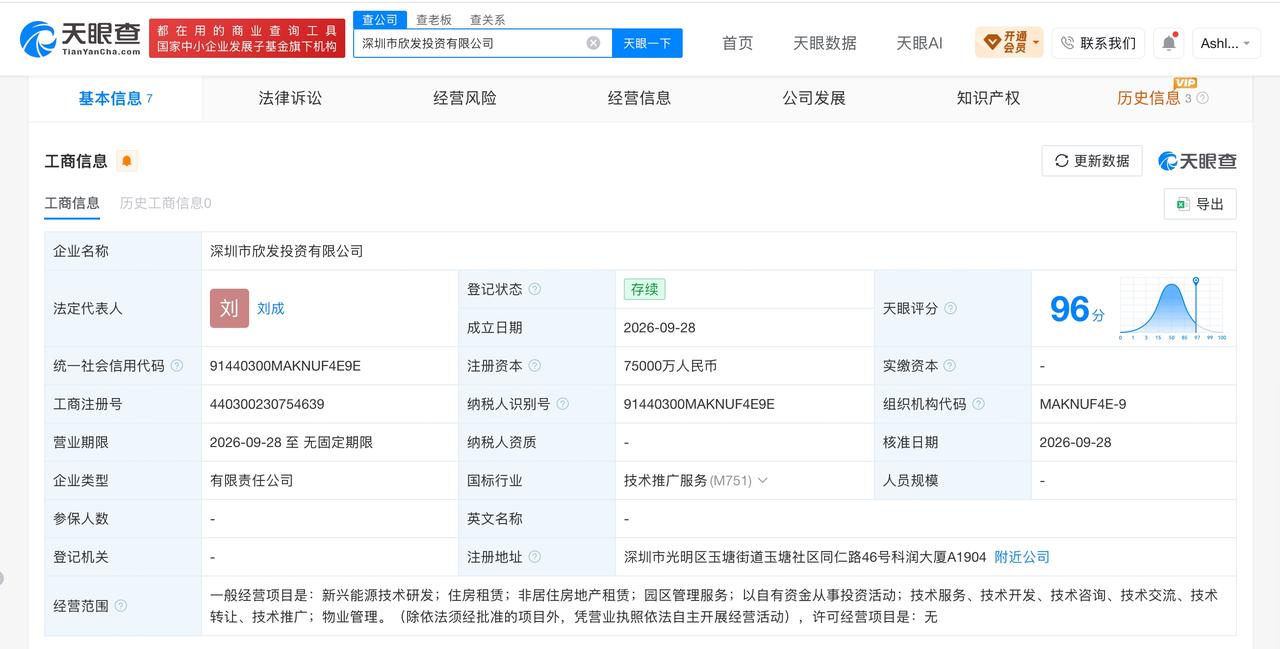The image size is (1280, 649).
Task: Click help icon next to 纳税人识别号
Action: tap(563, 404)
